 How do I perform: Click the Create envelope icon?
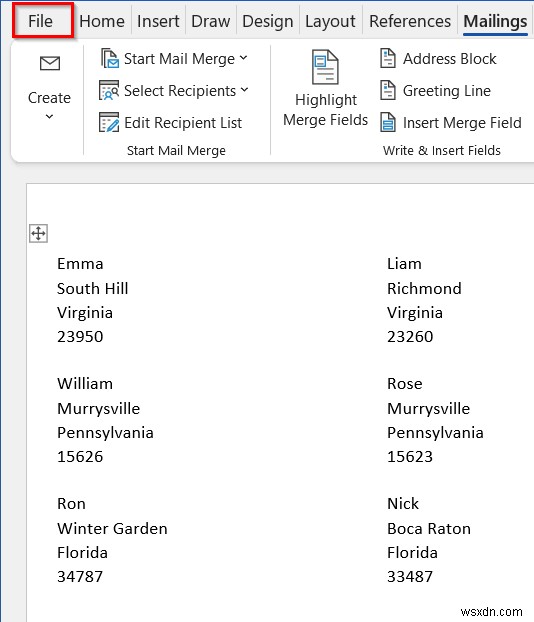pos(50,63)
